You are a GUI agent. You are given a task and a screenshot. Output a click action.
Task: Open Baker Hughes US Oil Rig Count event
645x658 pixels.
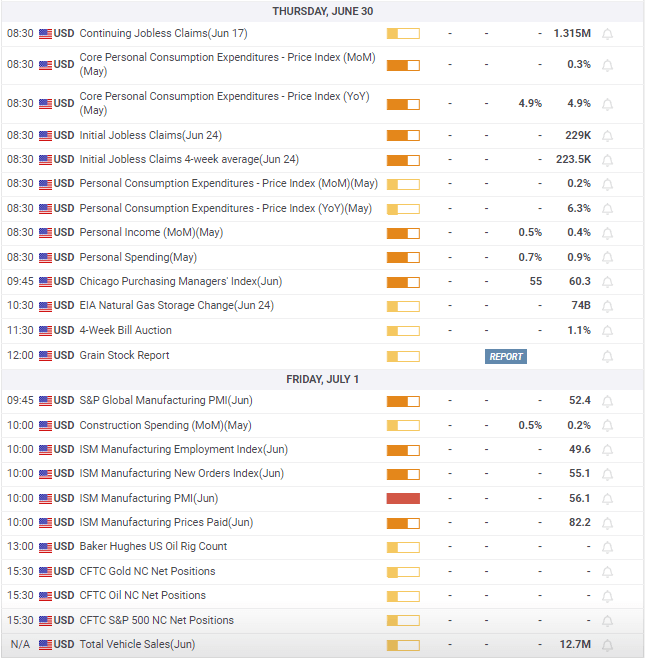(x=153, y=546)
